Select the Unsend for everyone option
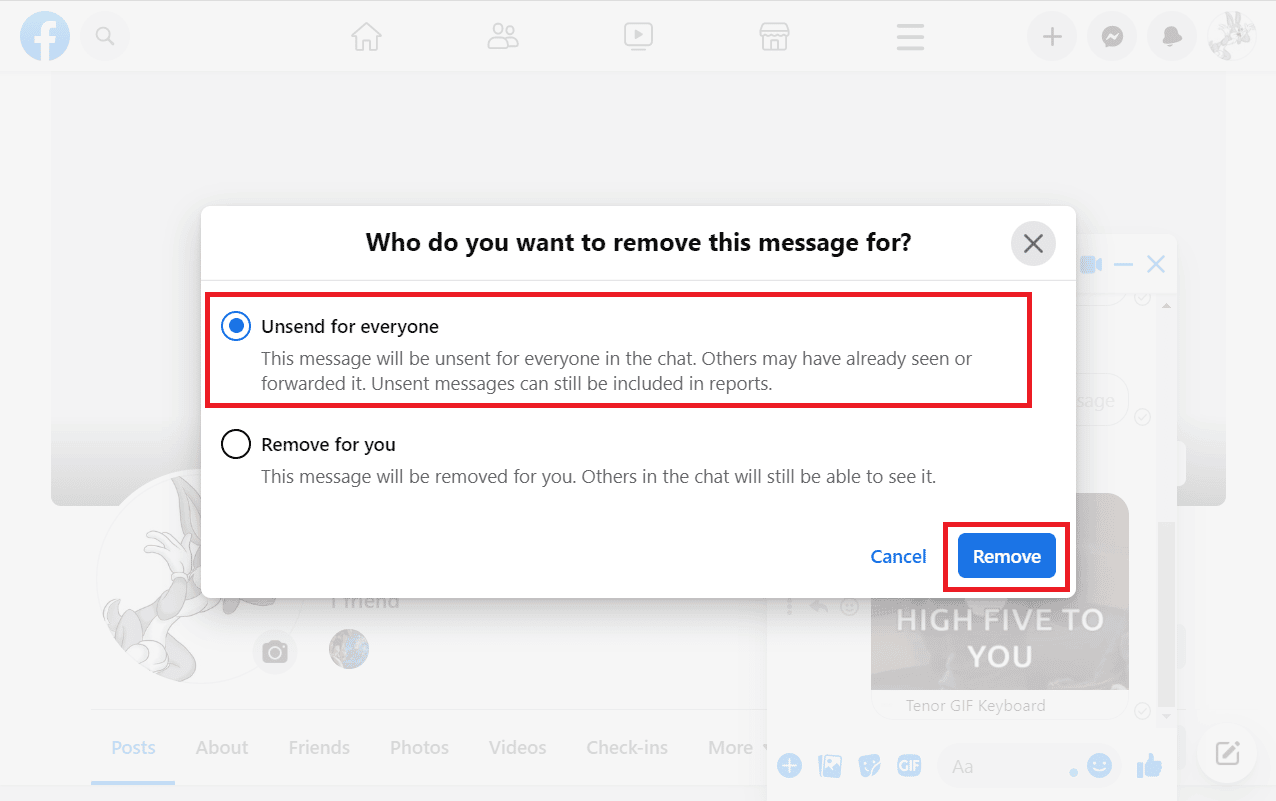Screen dimensions: 1276x801 pos(236,325)
